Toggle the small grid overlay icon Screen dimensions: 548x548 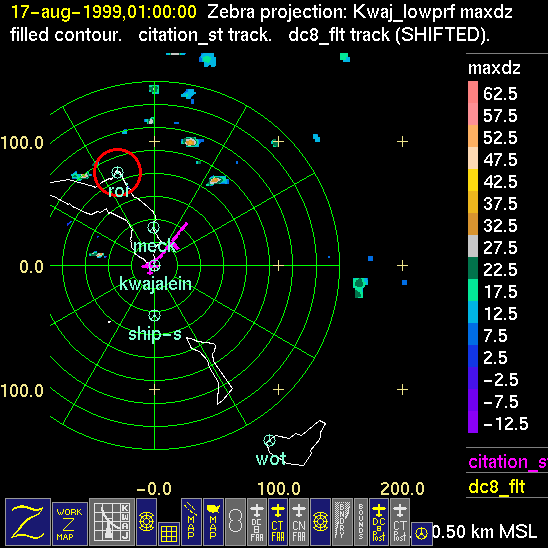click(x=169, y=534)
